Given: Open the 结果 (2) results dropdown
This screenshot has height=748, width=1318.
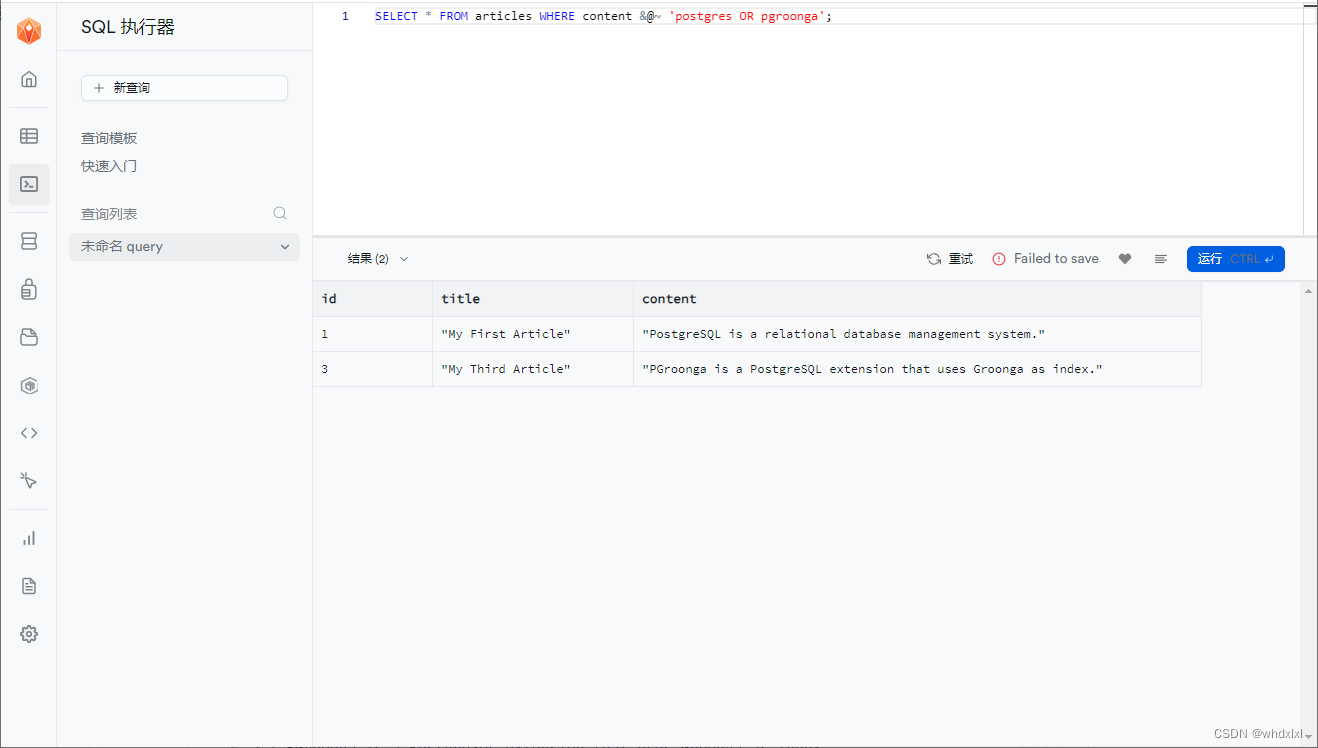Looking at the screenshot, I should click(377, 258).
